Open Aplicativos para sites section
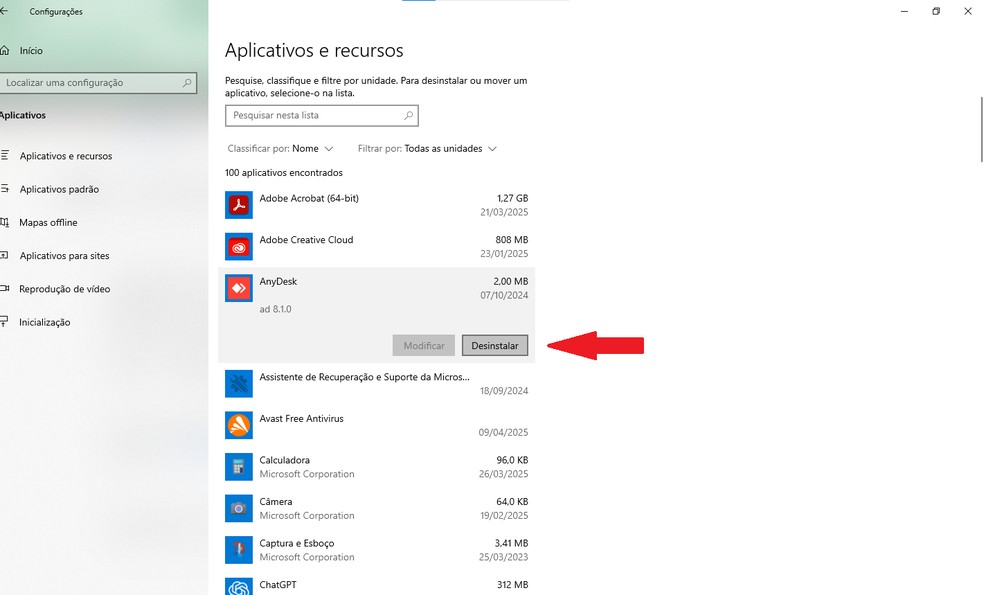984x595 pixels. coord(64,255)
